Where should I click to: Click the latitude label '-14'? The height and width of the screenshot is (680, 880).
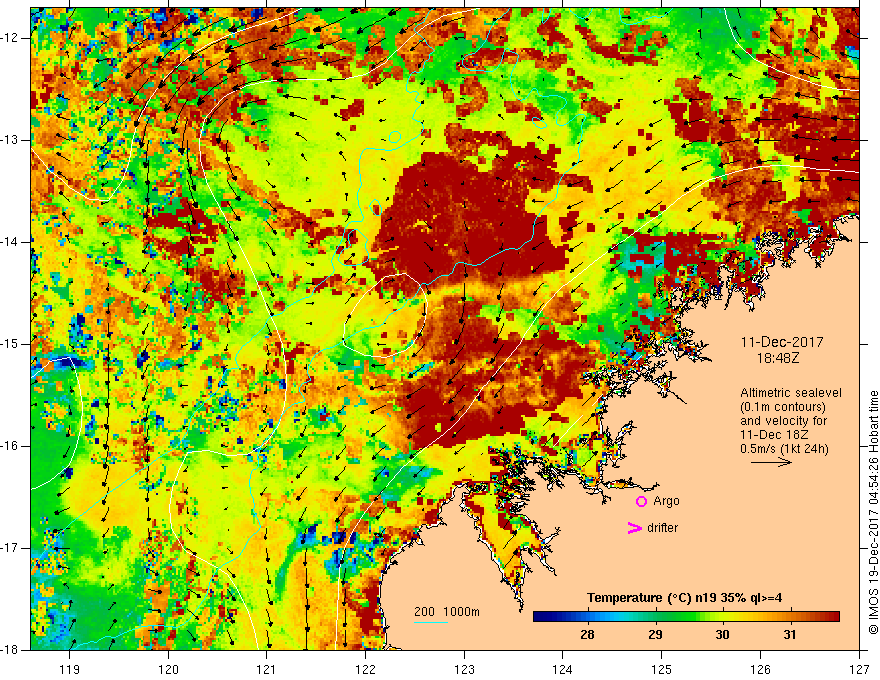pyautogui.click(x=11, y=242)
